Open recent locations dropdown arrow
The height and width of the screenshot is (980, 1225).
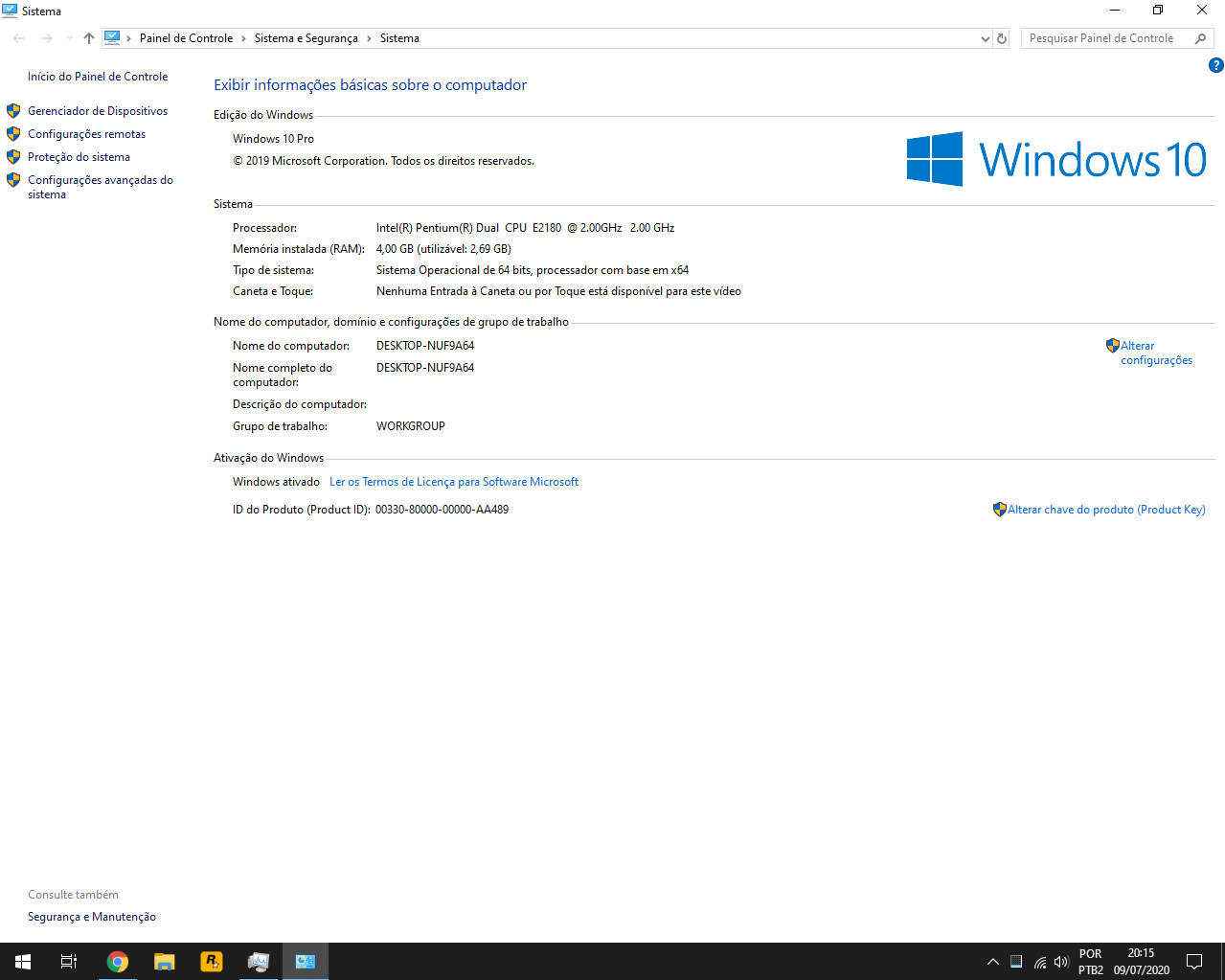coord(69,38)
